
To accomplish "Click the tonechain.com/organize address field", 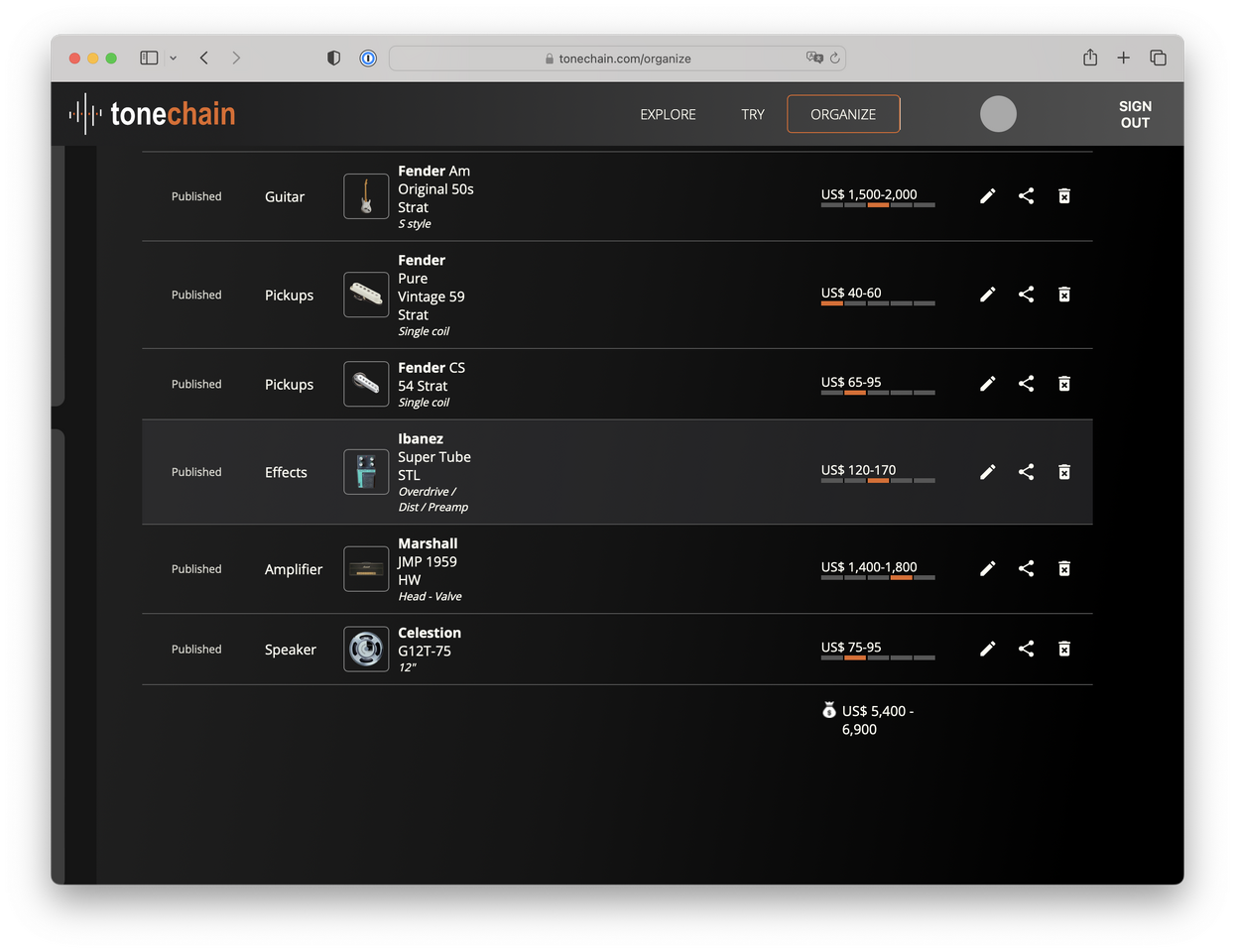I will 617,59.
